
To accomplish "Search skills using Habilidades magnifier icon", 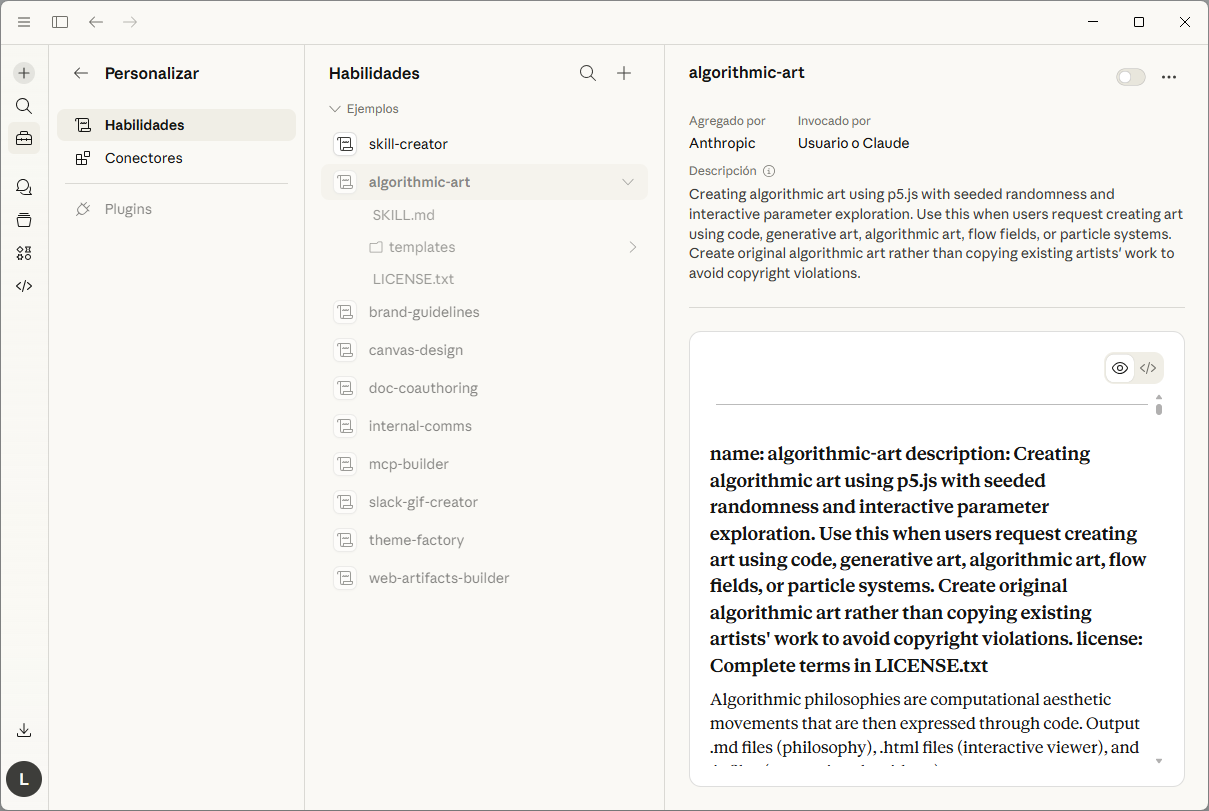I will [x=588, y=73].
